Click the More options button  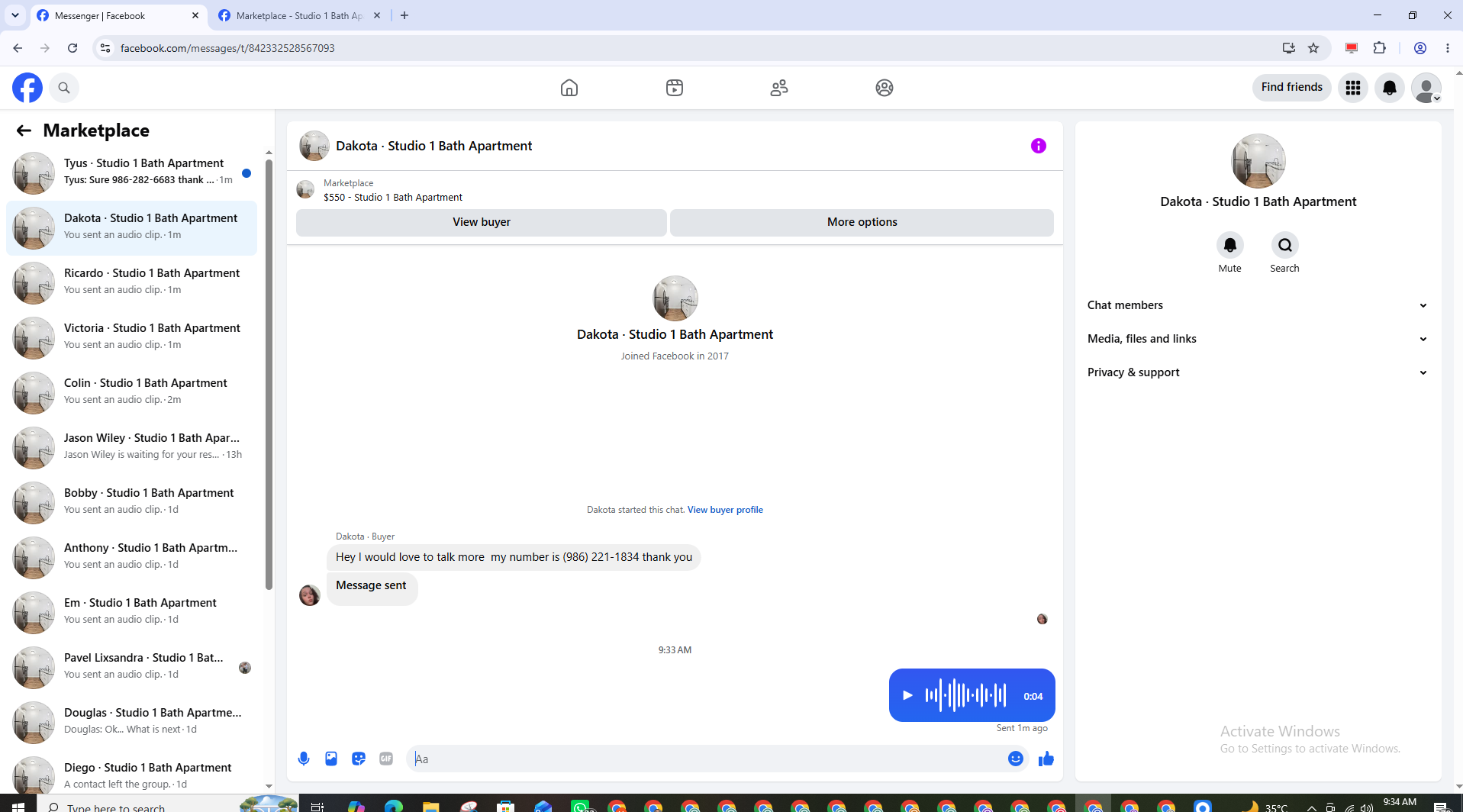862,222
